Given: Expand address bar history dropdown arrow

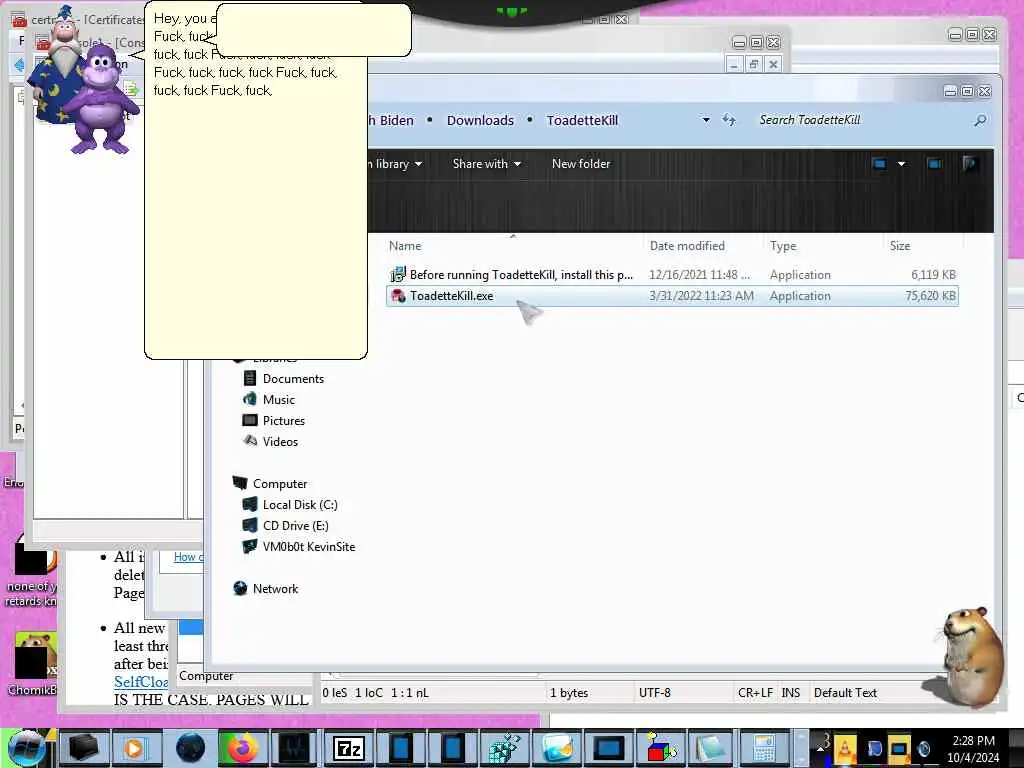Looking at the screenshot, I should pyautogui.click(x=706, y=120).
